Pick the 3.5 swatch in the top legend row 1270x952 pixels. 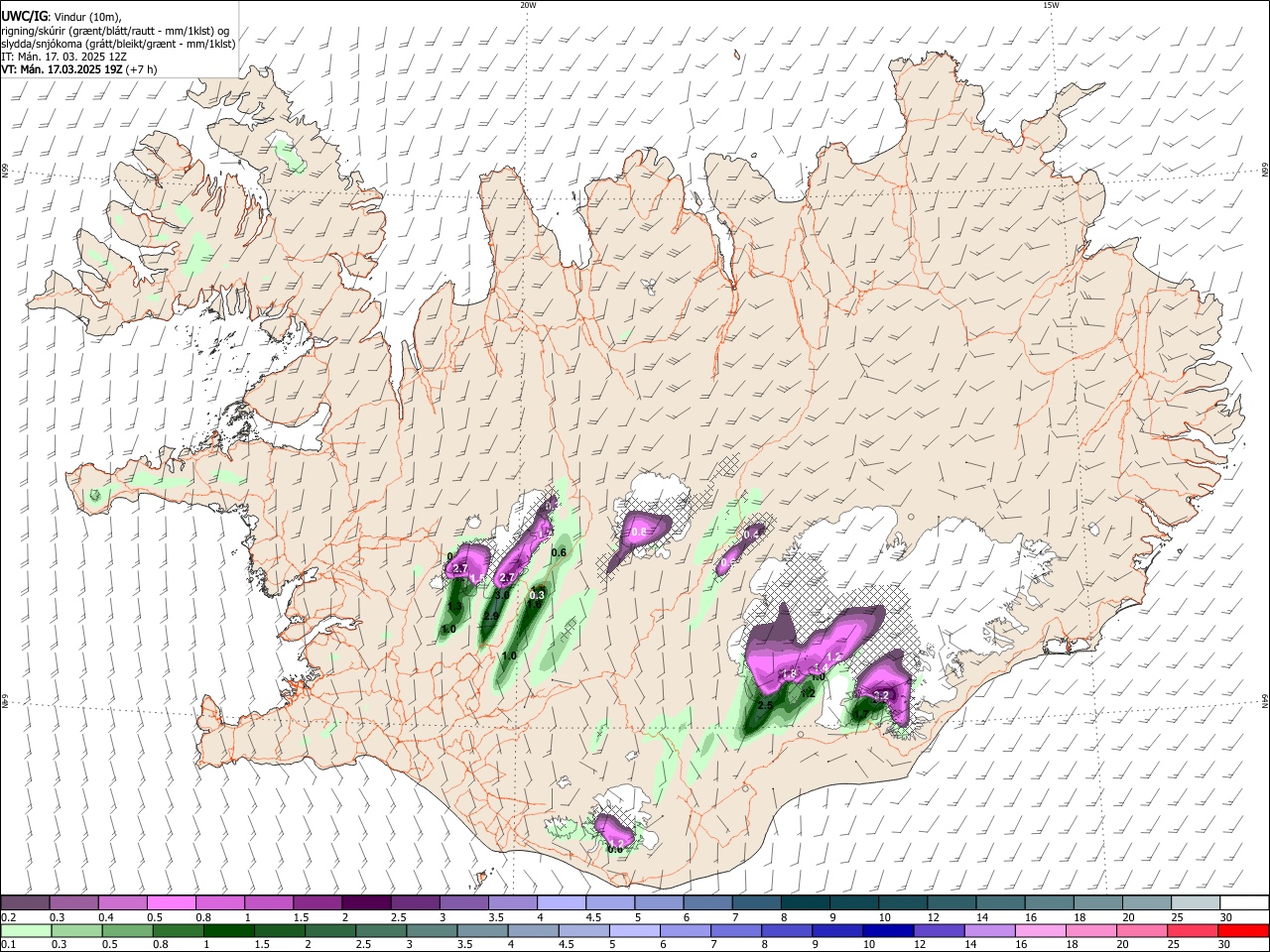pyautogui.click(x=512, y=903)
